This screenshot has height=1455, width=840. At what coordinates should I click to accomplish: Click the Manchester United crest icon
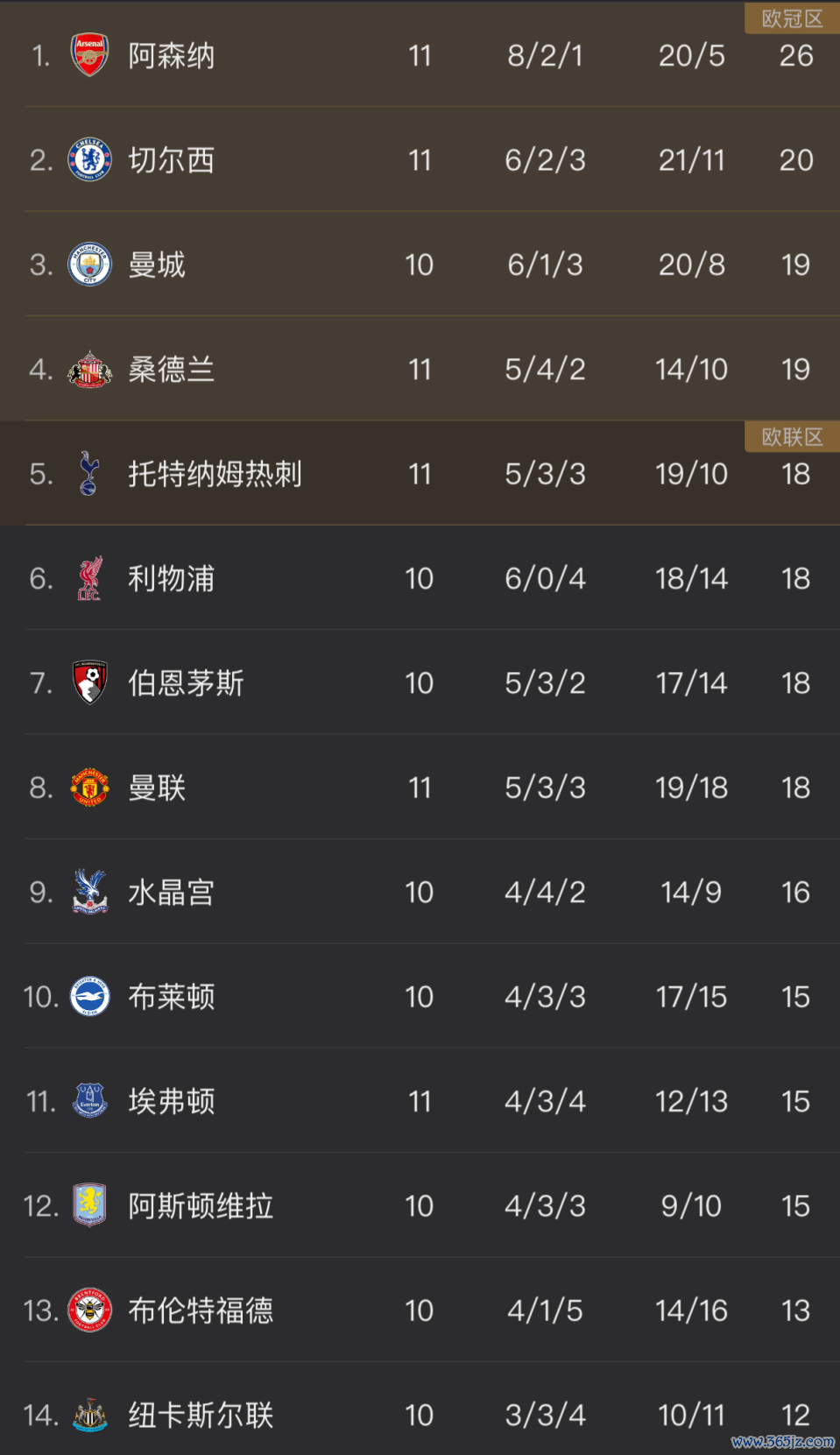(x=89, y=788)
